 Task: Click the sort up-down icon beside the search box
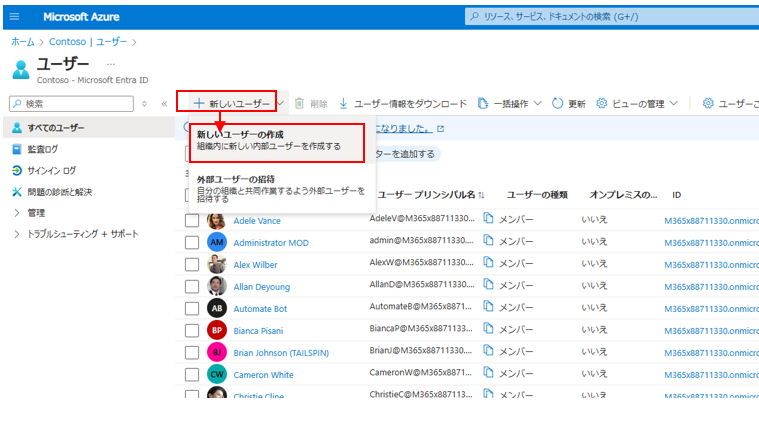pyautogui.click(x=144, y=104)
